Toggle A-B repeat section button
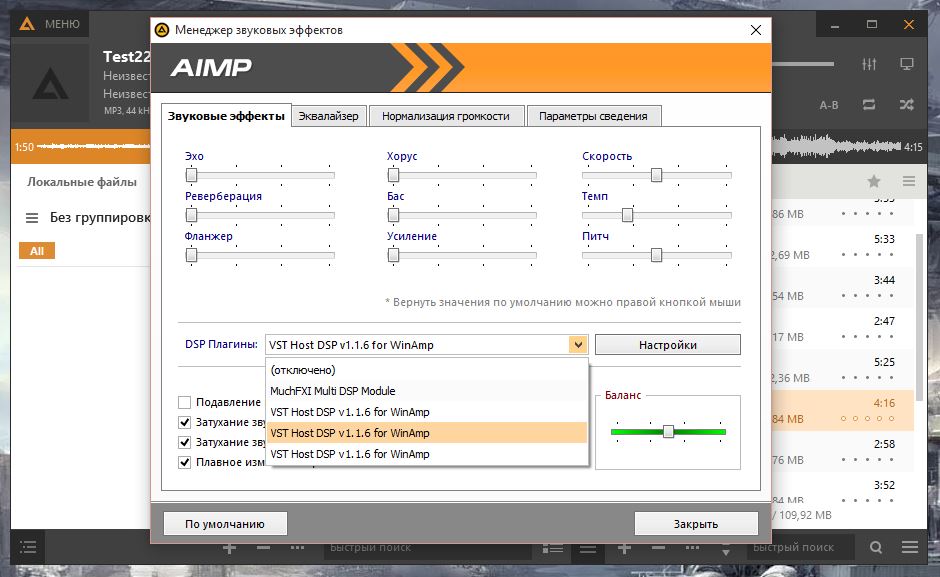The height and width of the screenshot is (577, 940). coord(828,105)
